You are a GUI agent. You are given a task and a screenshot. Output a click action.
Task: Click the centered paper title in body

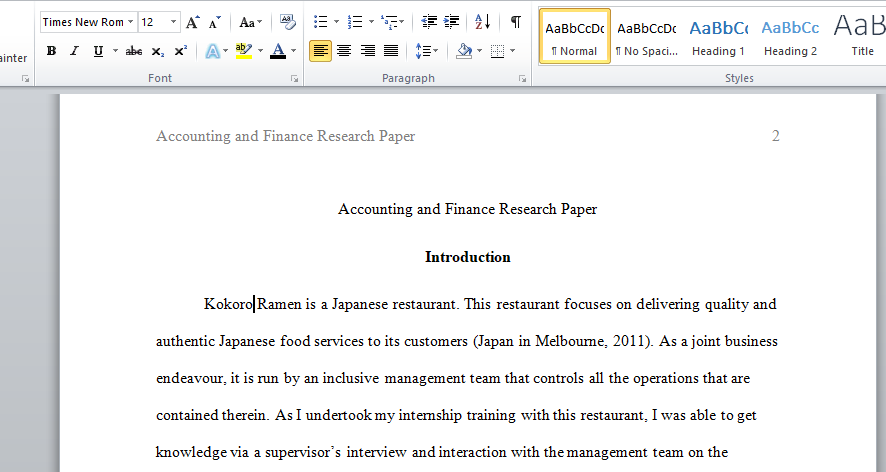pyautogui.click(x=467, y=209)
